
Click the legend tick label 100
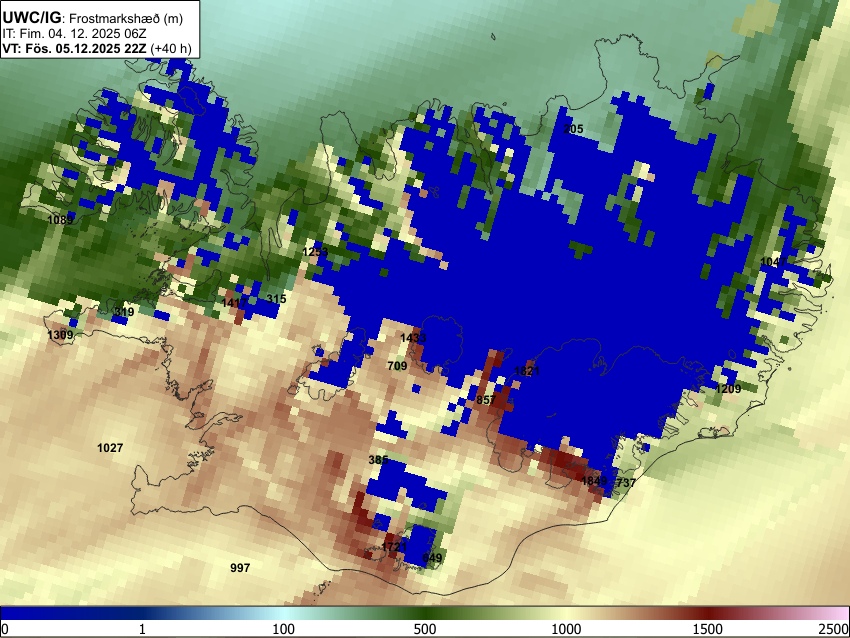pyautogui.click(x=284, y=629)
